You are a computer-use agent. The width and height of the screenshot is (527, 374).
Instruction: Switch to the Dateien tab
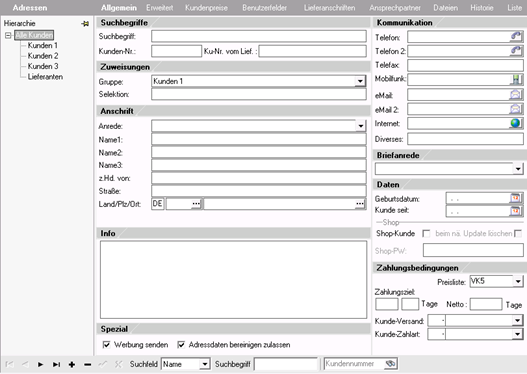[x=445, y=8]
